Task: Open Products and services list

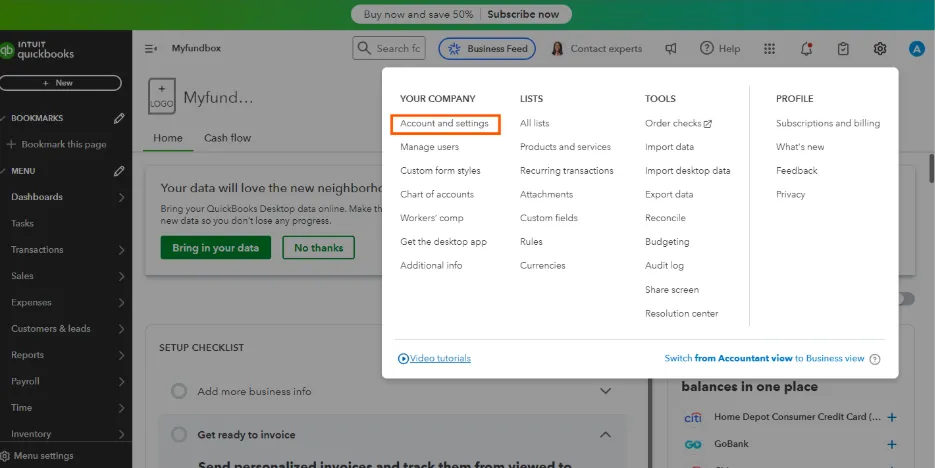Action: pos(565,147)
